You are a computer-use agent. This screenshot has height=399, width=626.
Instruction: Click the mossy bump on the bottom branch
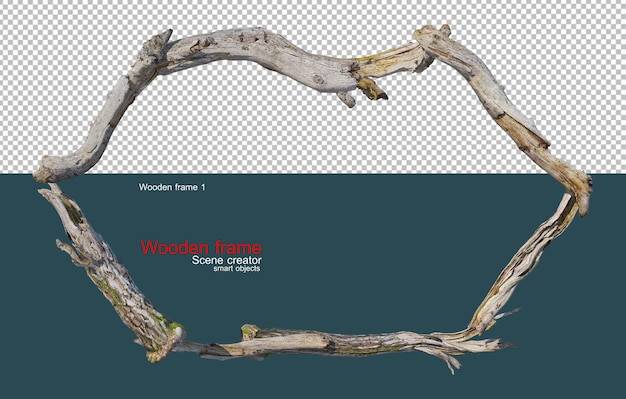click(x=250, y=332)
